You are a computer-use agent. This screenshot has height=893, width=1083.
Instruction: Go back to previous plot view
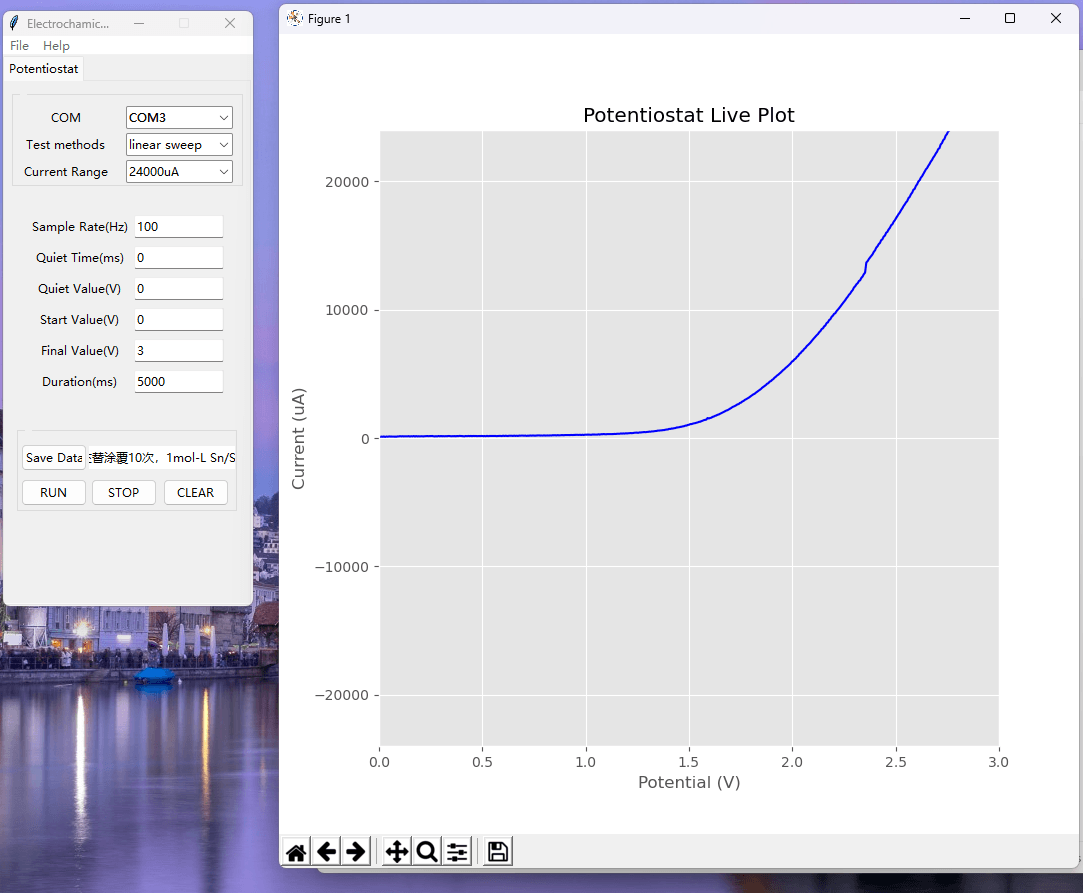click(327, 852)
